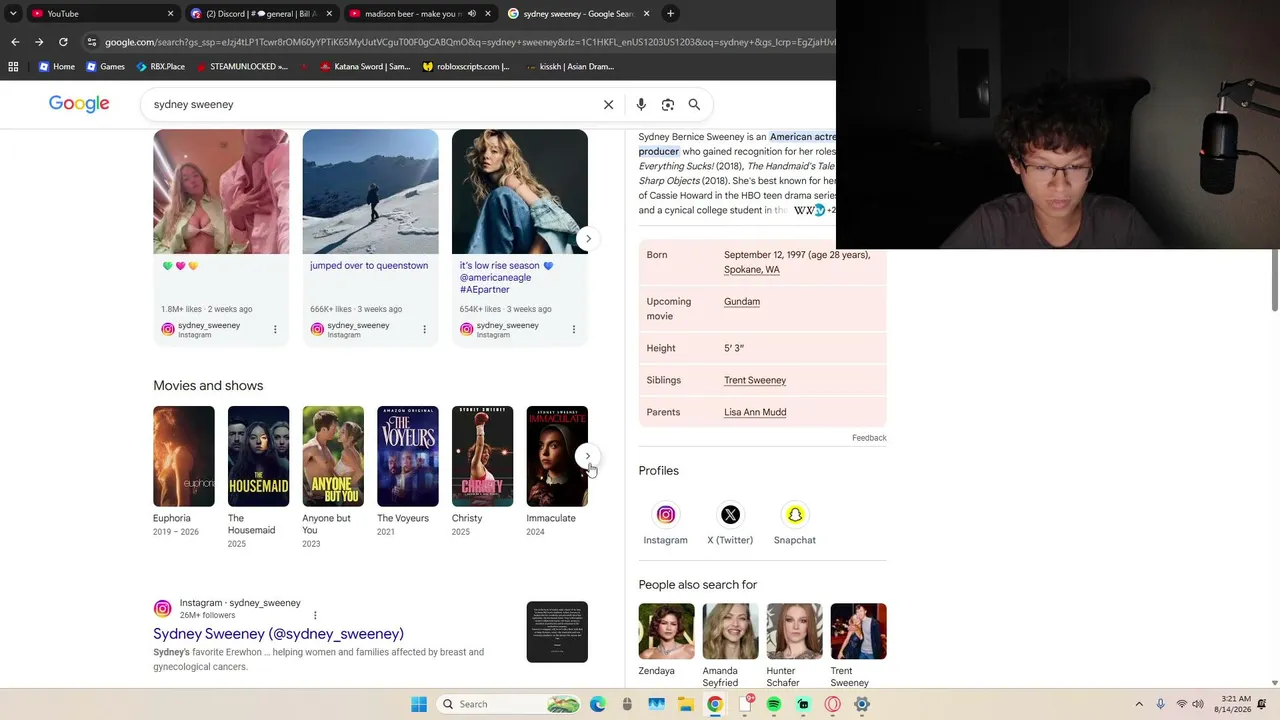Show hidden system tray icons

1138,704
